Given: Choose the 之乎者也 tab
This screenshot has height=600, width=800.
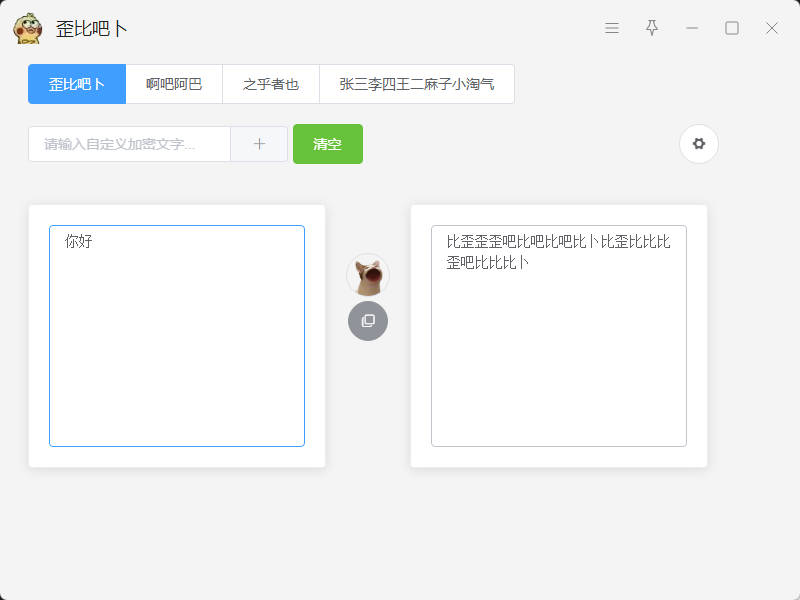Looking at the screenshot, I should 271,84.
